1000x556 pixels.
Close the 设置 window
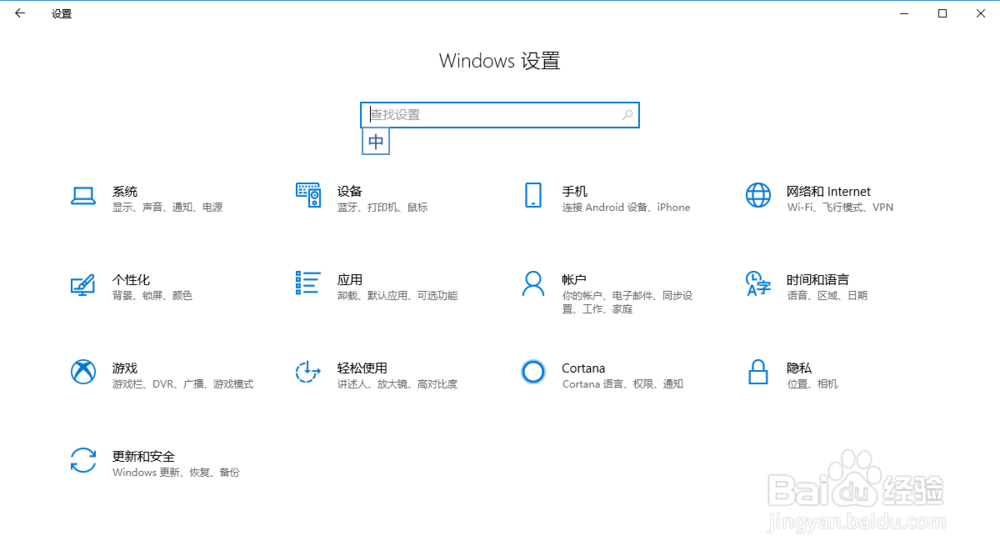pyautogui.click(x=980, y=13)
